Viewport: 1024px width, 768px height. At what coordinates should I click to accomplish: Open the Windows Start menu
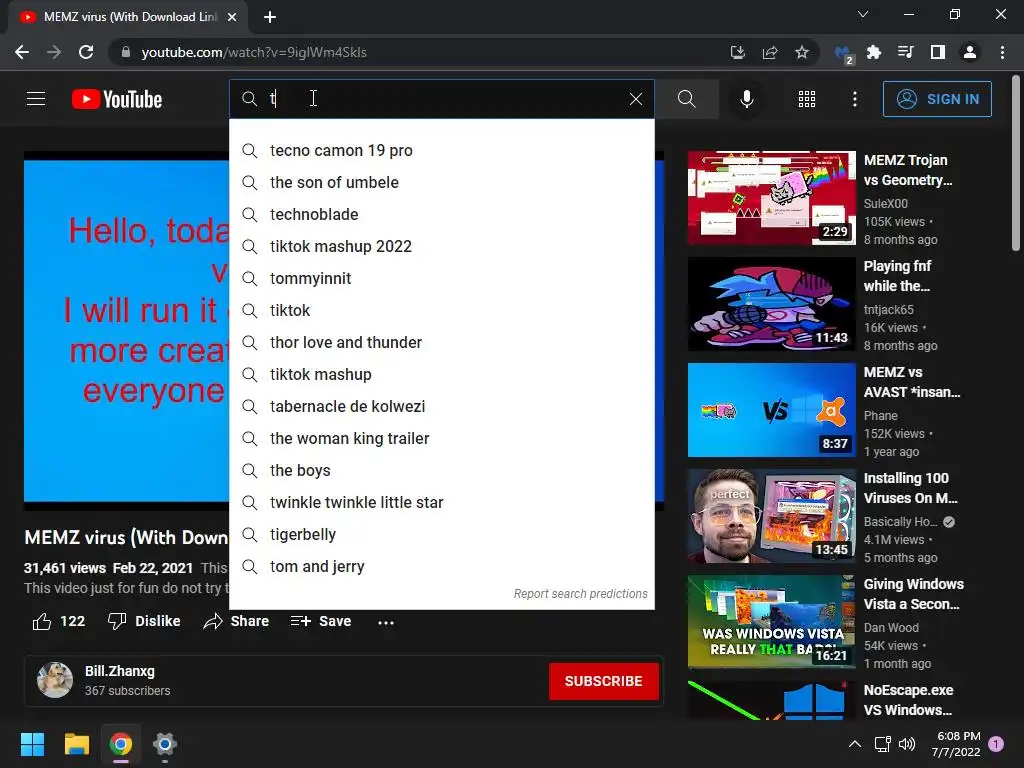(32, 744)
